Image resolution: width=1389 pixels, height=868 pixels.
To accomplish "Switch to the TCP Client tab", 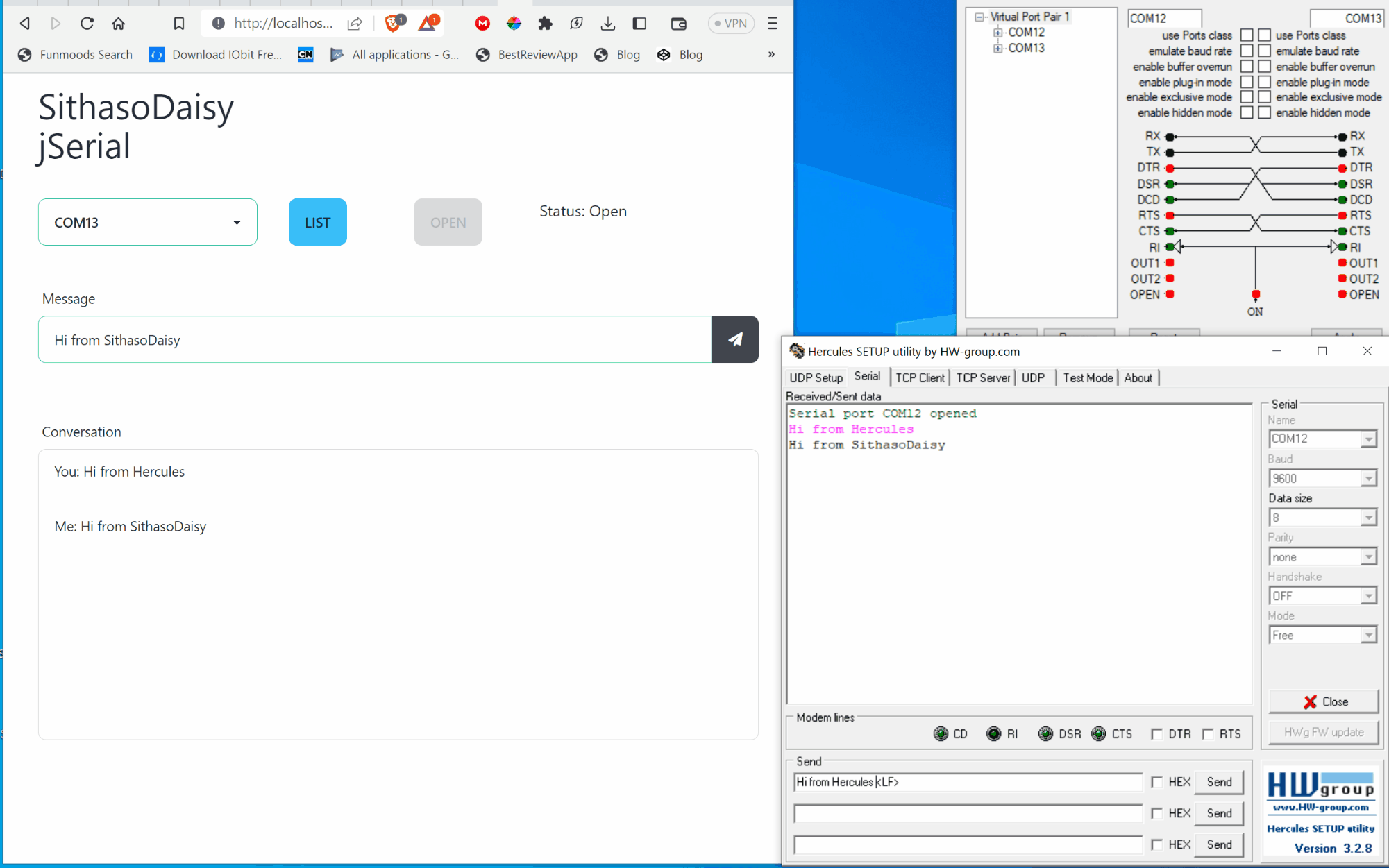I will [919, 377].
